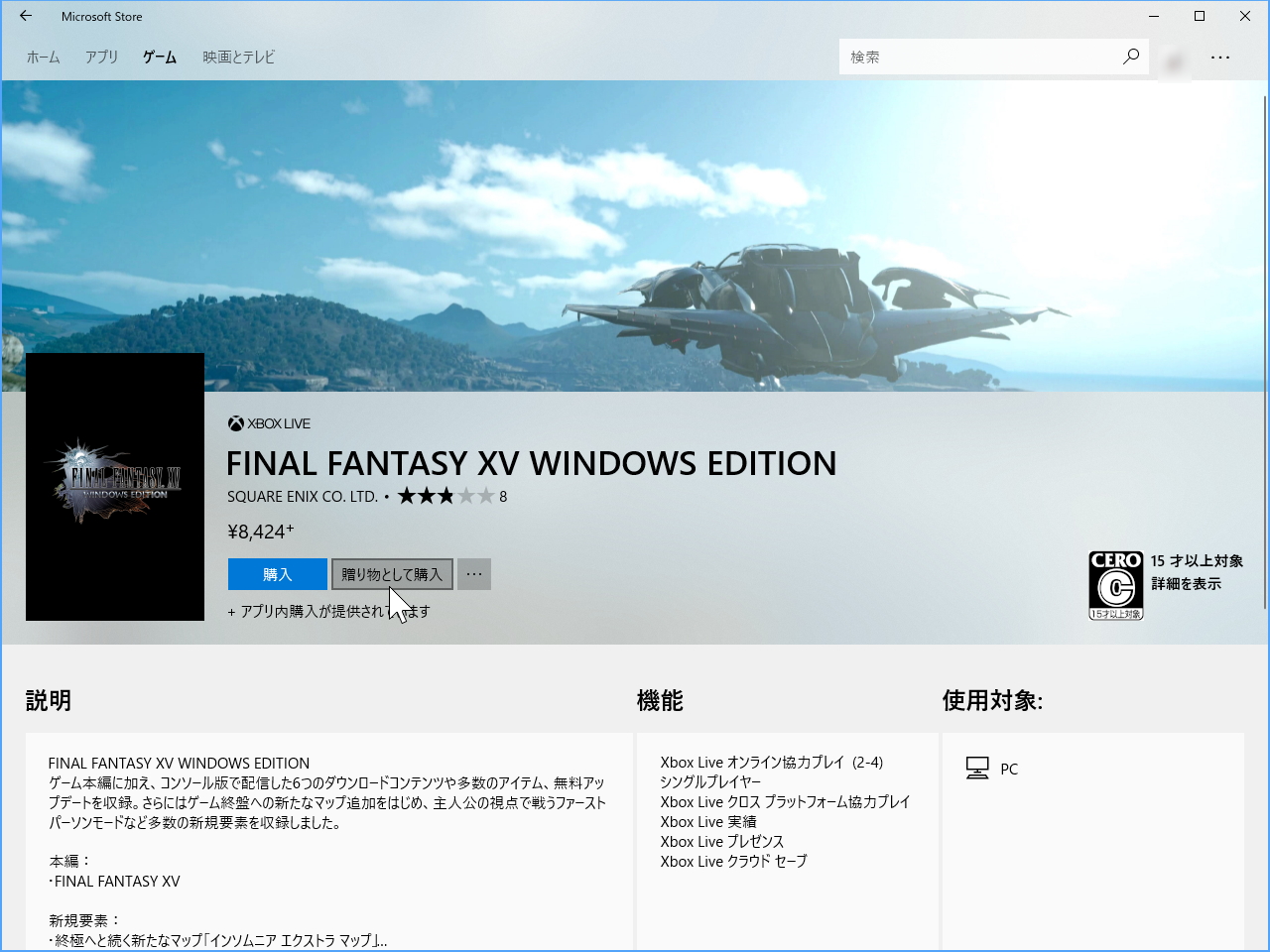Click the 8 reviews count
The image size is (1270, 952).
[x=503, y=496]
